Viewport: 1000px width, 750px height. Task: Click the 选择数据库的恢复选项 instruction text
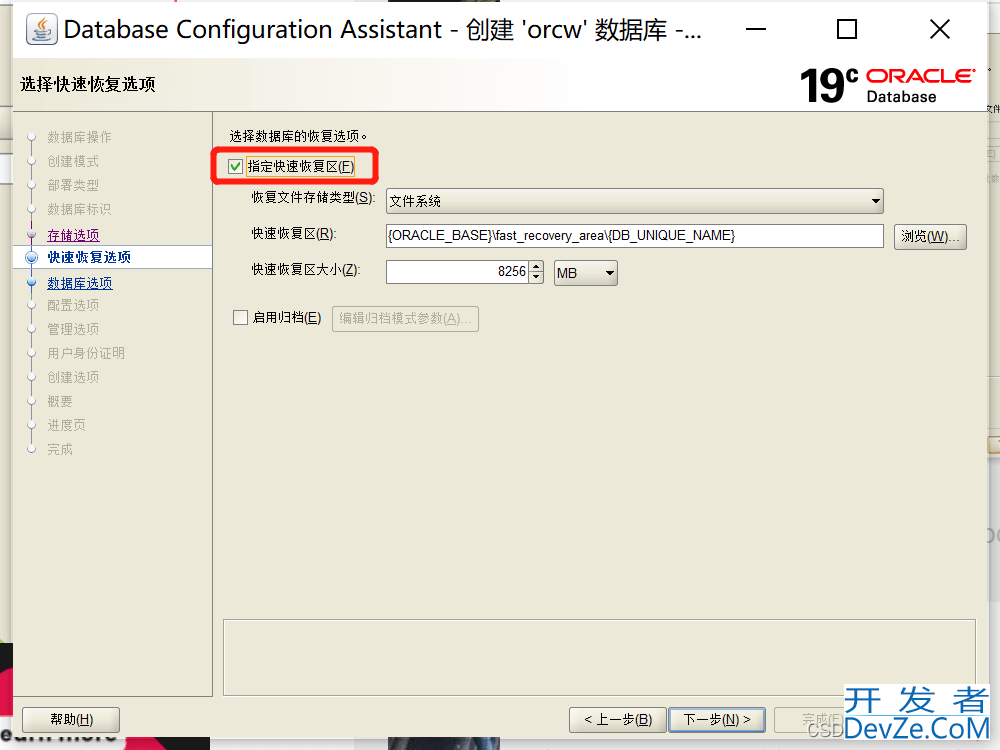pos(298,136)
